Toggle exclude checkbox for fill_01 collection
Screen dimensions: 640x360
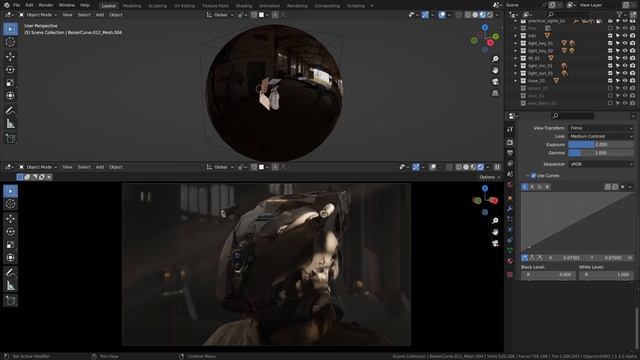[610, 58]
